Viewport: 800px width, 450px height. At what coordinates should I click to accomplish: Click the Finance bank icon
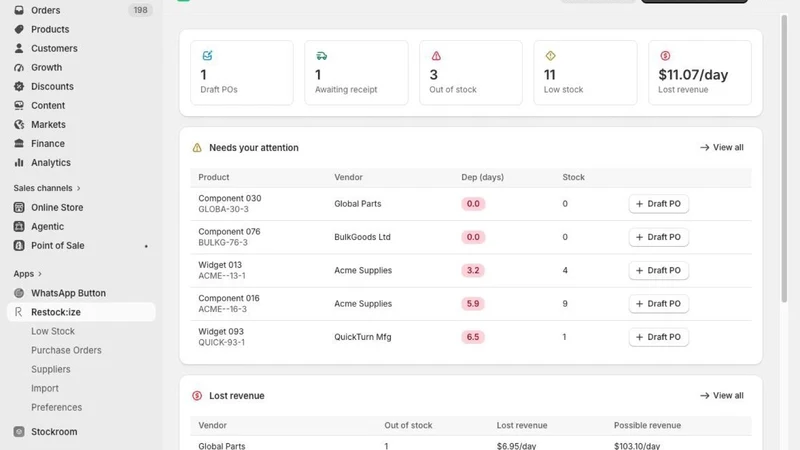click(19, 143)
